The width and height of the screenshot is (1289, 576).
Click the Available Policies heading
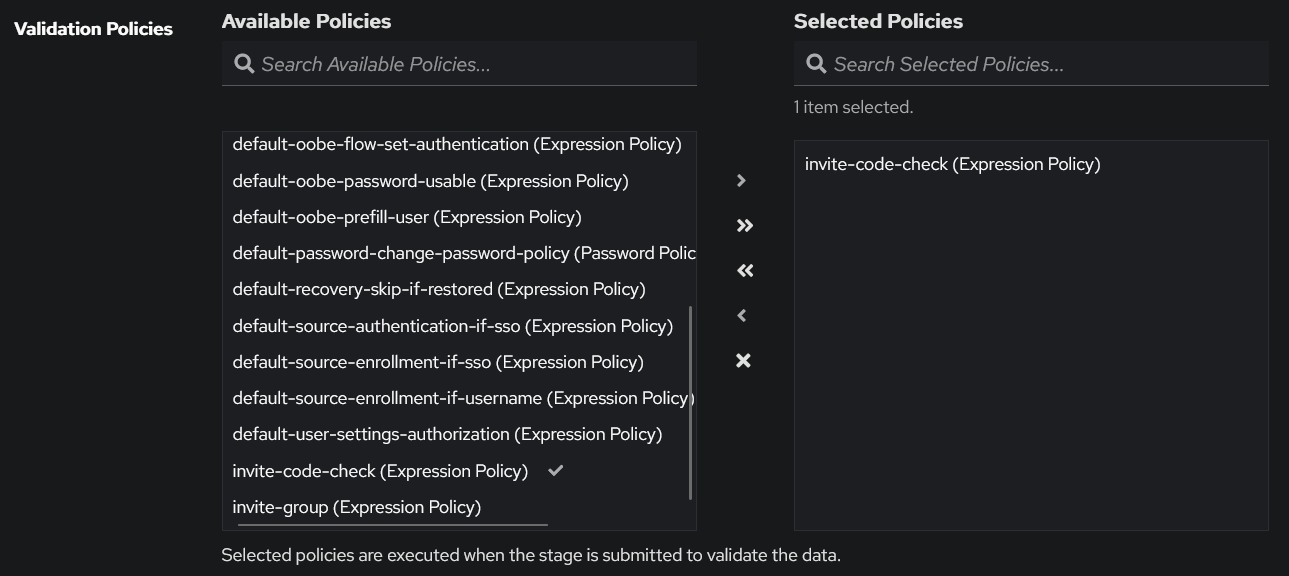coord(307,21)
